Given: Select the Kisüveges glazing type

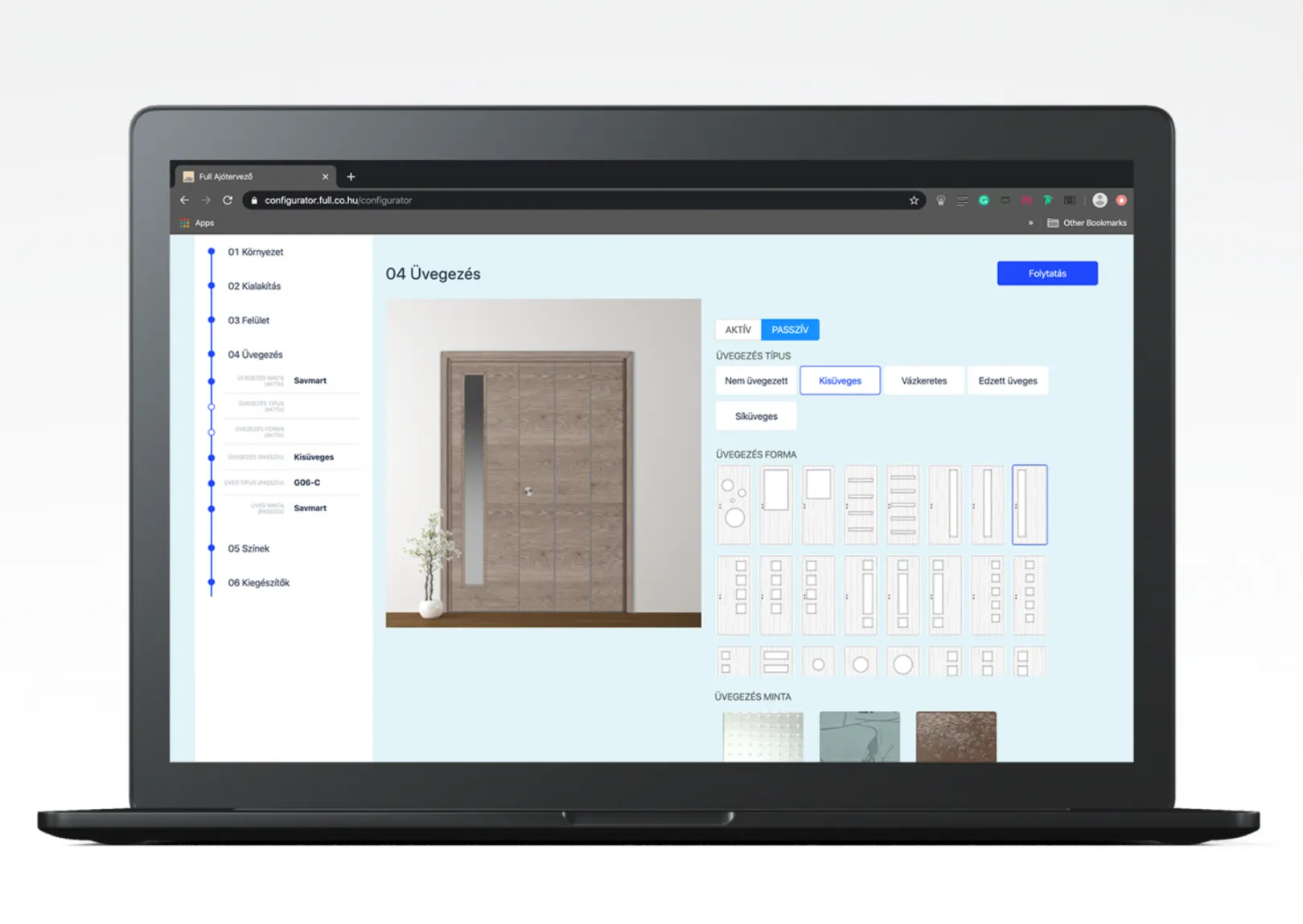Looking at the screenshot, I should point(840,381).
